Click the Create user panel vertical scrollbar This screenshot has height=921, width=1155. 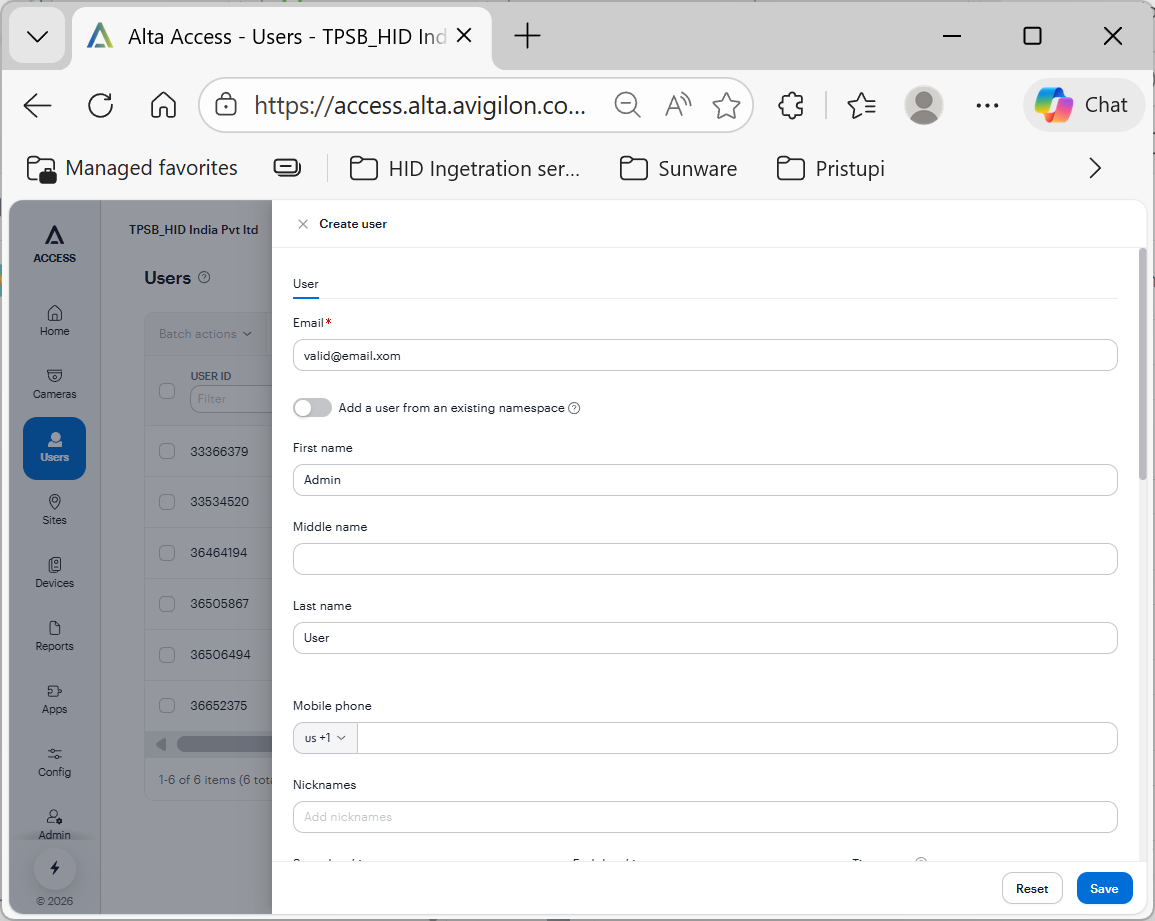point(1142,364)
